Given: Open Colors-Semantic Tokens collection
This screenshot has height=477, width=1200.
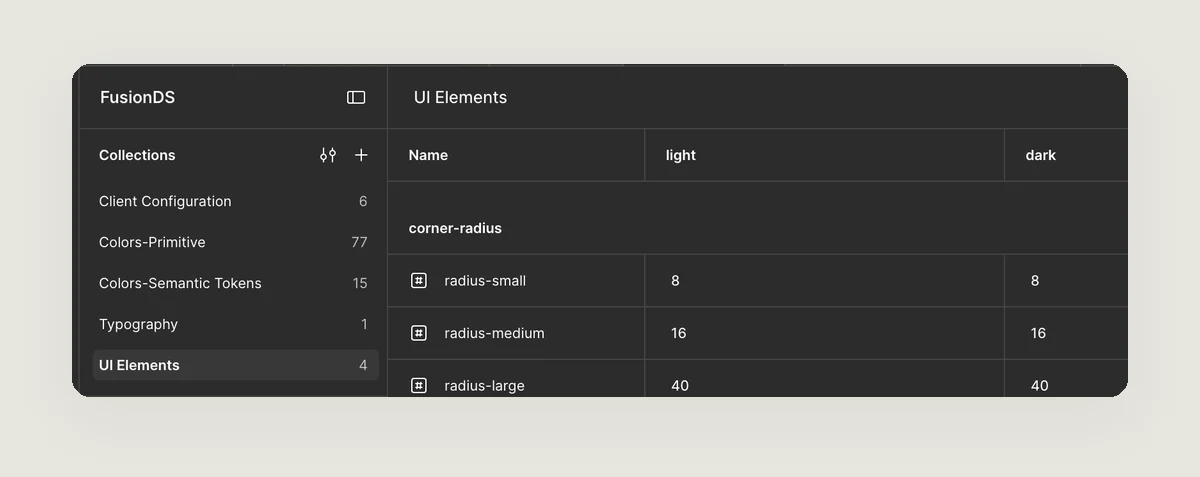Looking at the screenshot, I should [235, 283].
